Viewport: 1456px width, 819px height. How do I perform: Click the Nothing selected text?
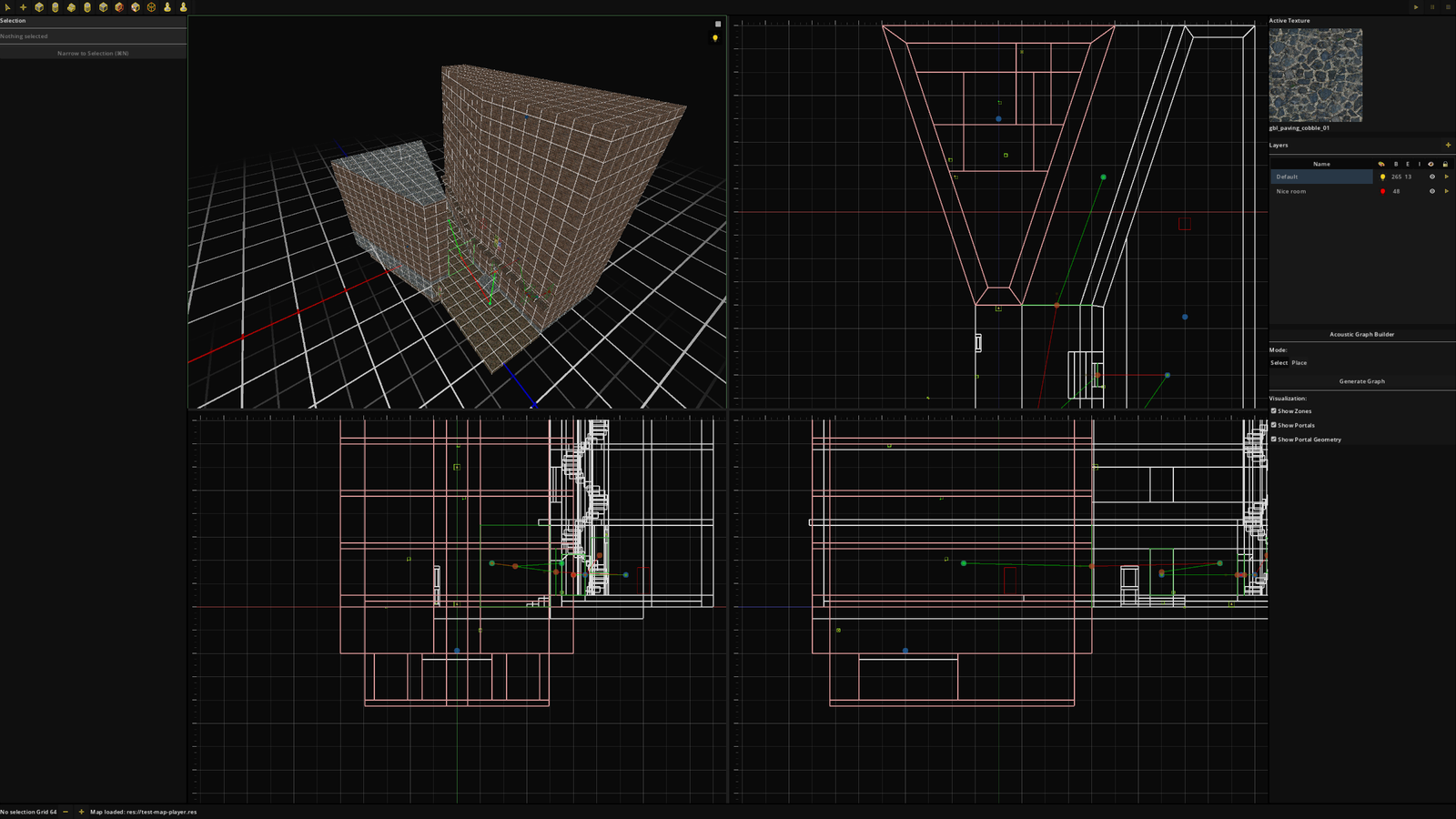click(x=24, y=36)
